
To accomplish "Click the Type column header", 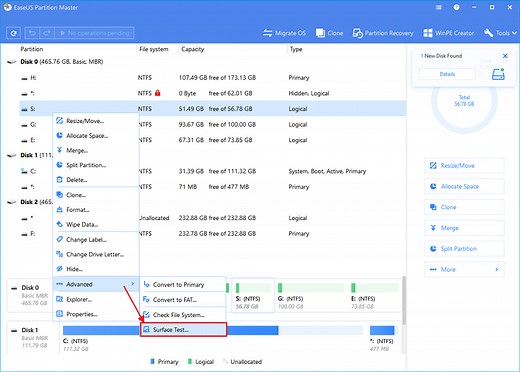I will click(x=296, y=49).
